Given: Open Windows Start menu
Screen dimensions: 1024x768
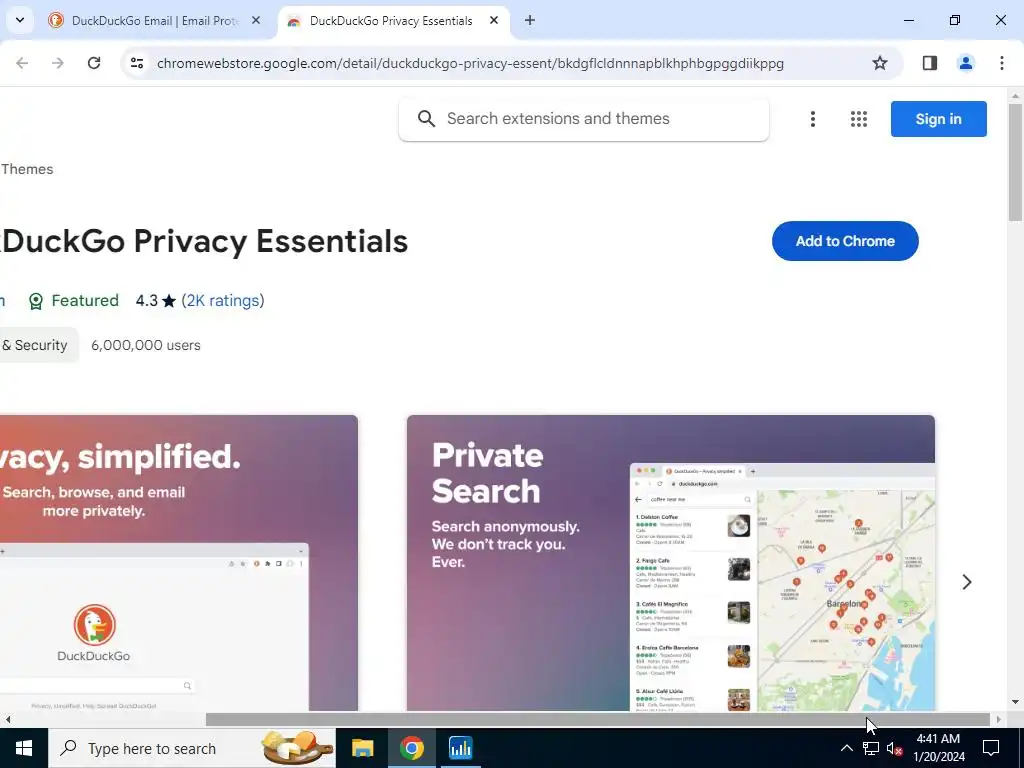Looking at the screenshot, I should pyautogui.click(x=24, y=748).
